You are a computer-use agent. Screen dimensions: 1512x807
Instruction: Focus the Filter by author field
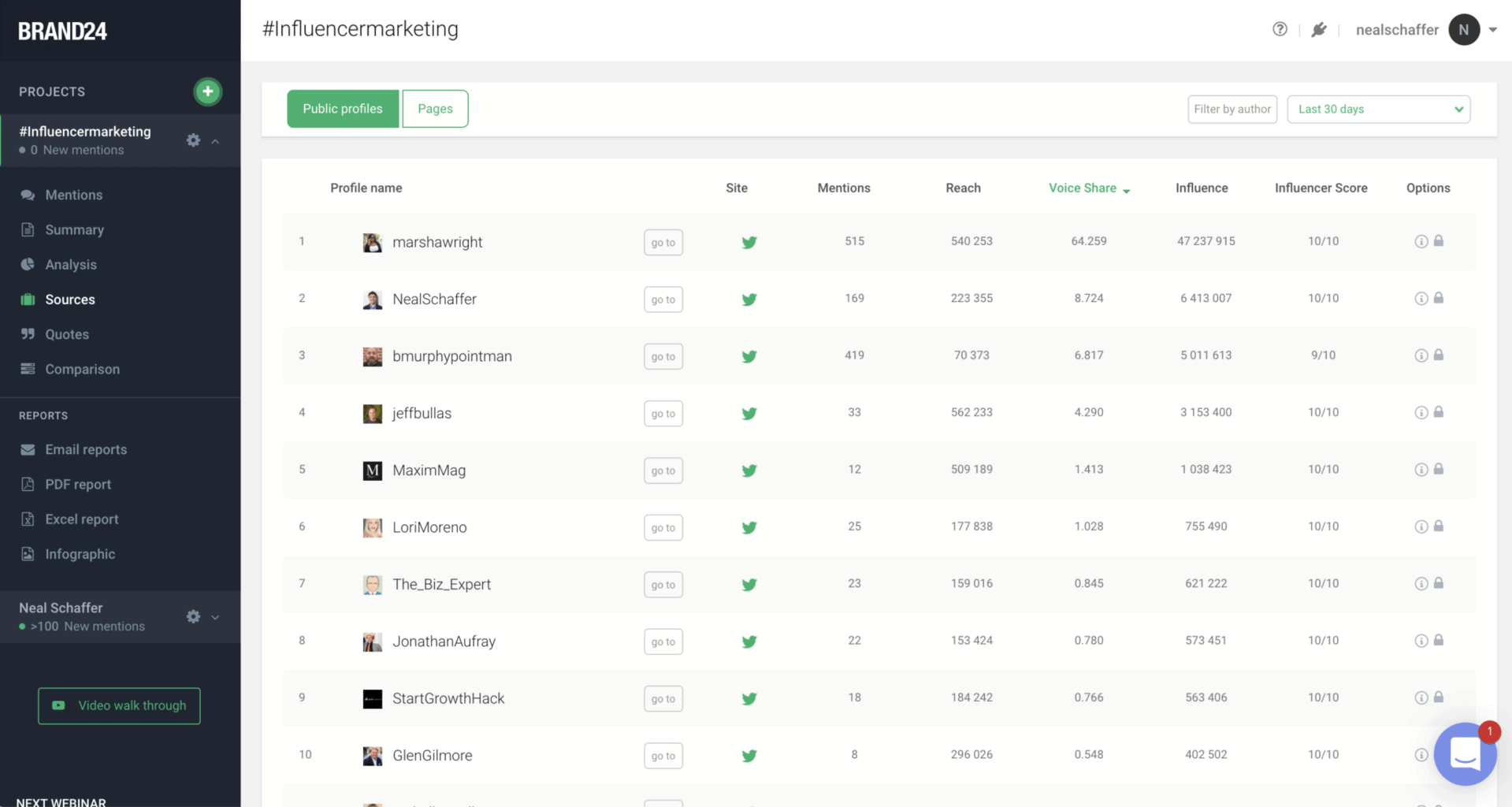pos(1232,109)
